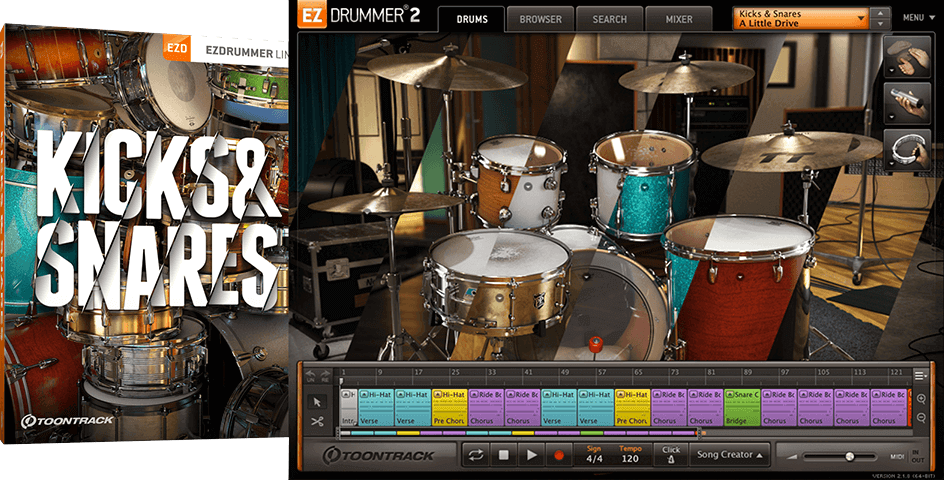Open the hand claps instrument dropdown arrow
The height and width of the screenshot is (480, 944).
[890, 70]
